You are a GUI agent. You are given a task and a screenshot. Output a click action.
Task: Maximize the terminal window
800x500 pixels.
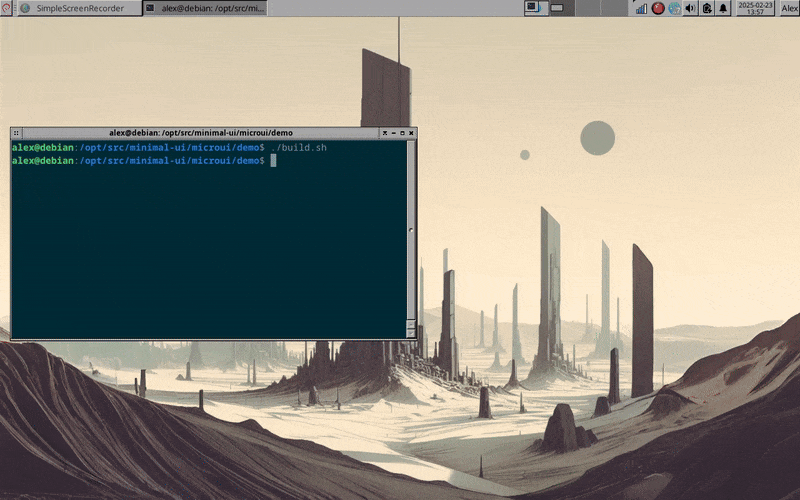coord(402,133)
